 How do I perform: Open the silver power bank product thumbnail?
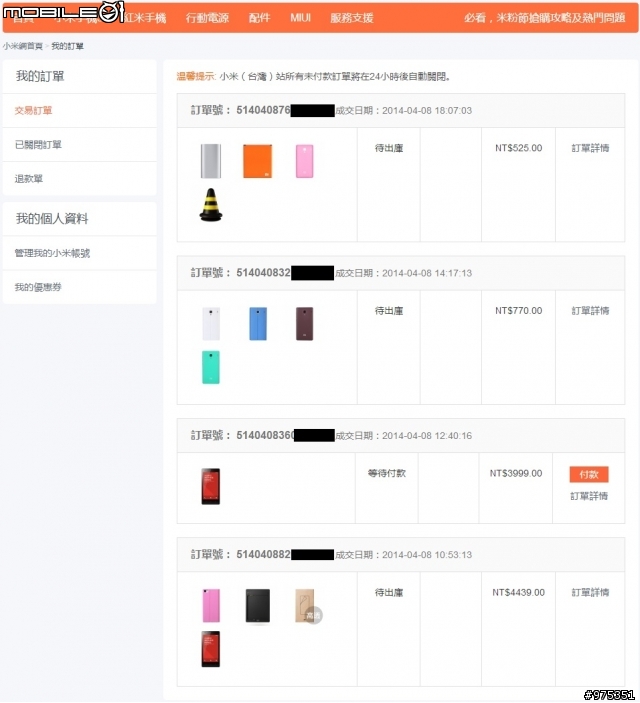[x=210, y=161]
